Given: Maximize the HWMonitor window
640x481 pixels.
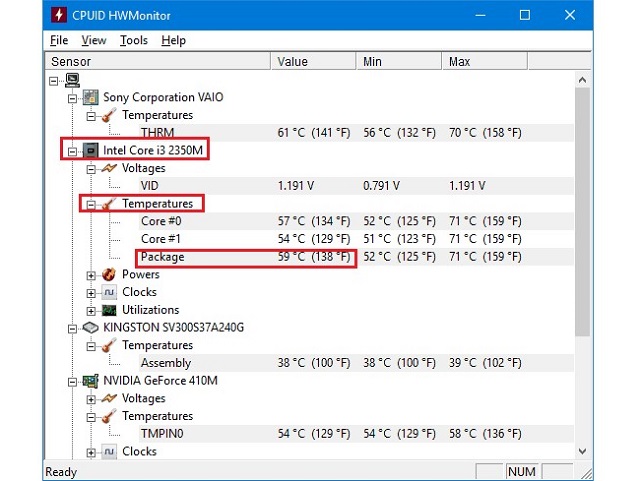Looking at the screenshot, I should tap(525, 15).
